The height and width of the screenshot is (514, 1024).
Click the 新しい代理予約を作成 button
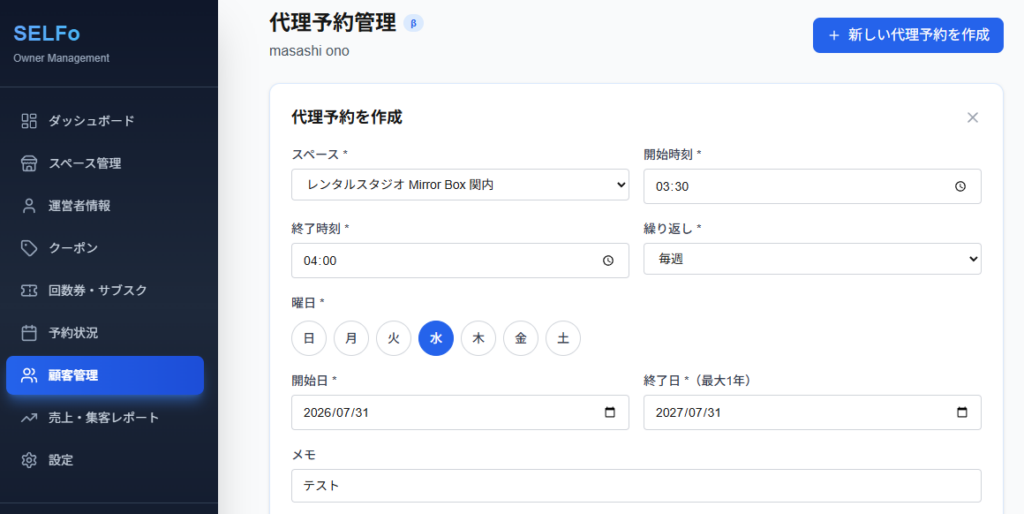(x=908, y=35)
